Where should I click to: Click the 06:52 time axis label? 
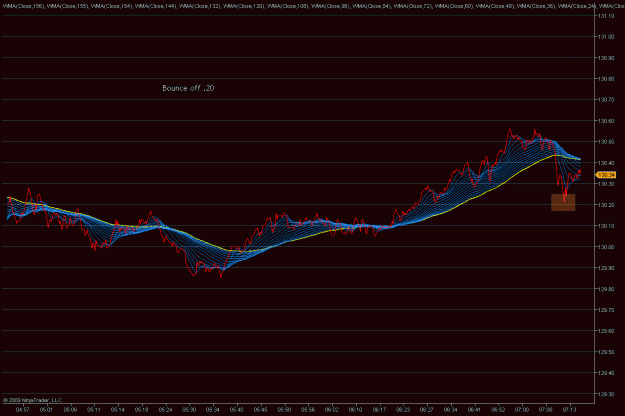[x=498, y=410]
